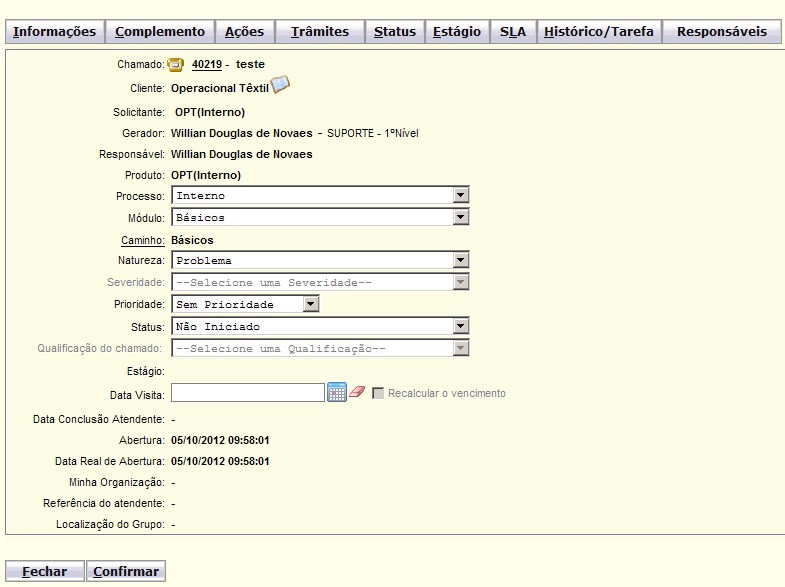Click the ticket icon beside Chamado
The height and width of the screenshot is (587, 785).
coord(176,65)
